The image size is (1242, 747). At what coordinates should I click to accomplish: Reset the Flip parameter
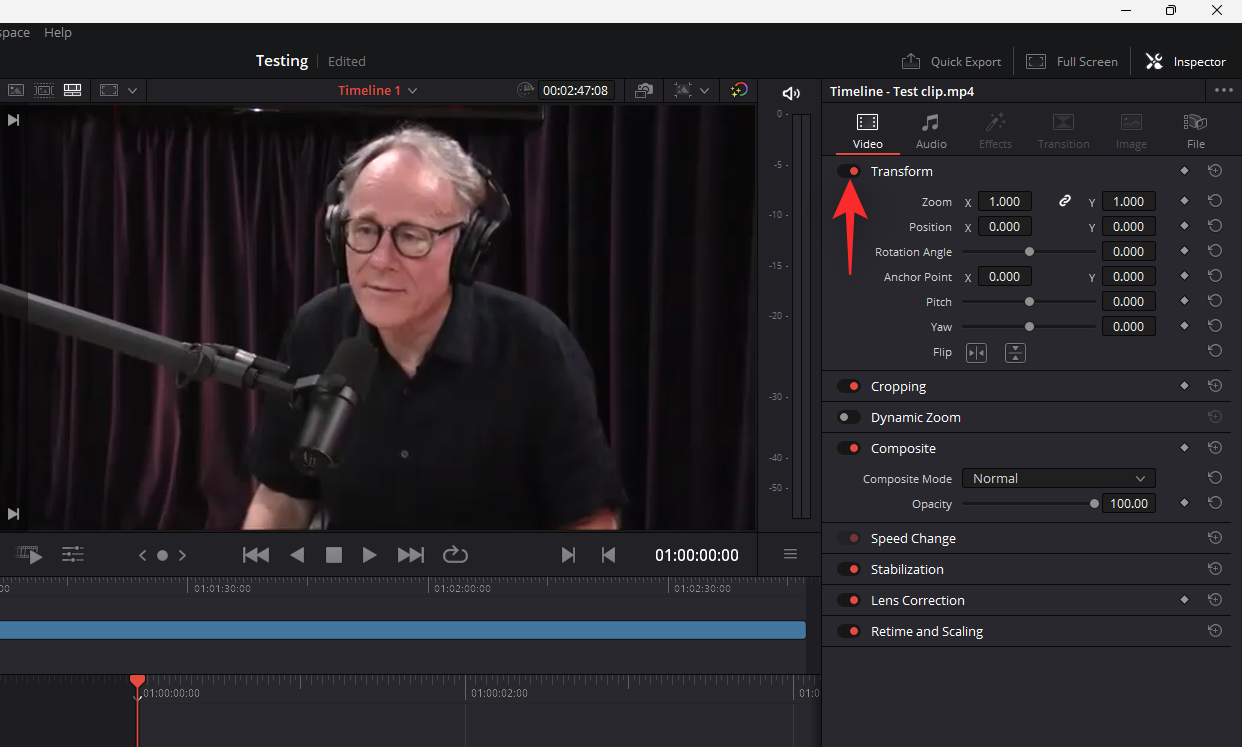click(x=1215, y=350)
